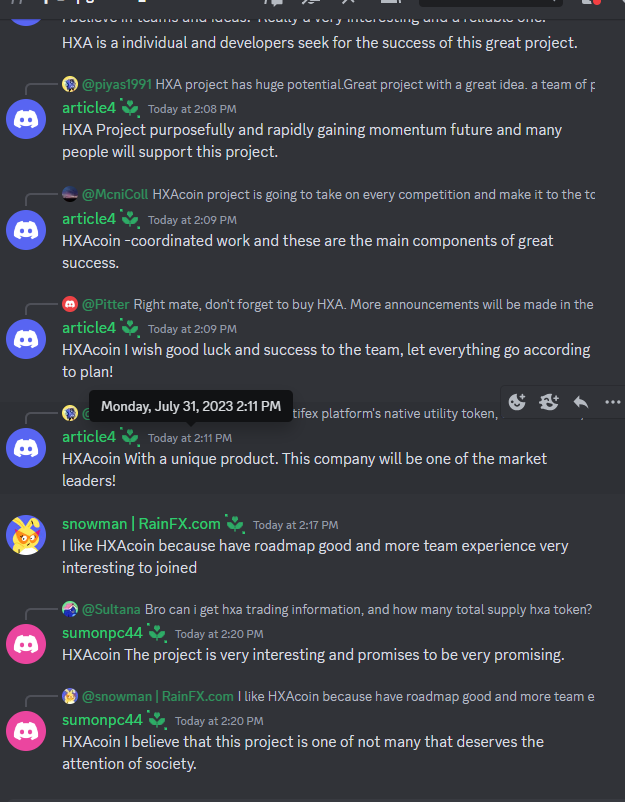Click the article4 username at 2:11 PM

pyautogui.click(x=89, y=437)
